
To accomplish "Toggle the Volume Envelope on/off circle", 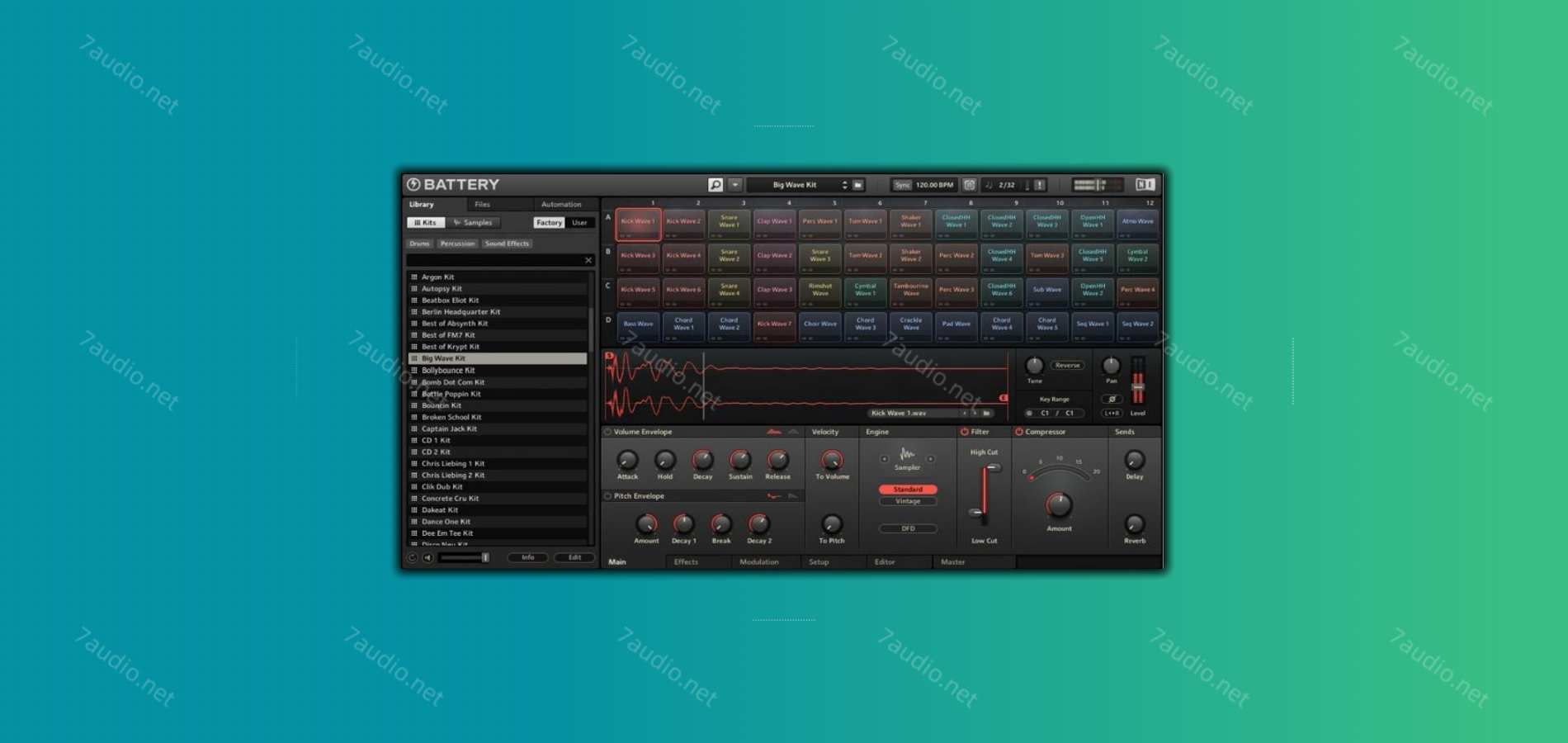I will 608,432.
